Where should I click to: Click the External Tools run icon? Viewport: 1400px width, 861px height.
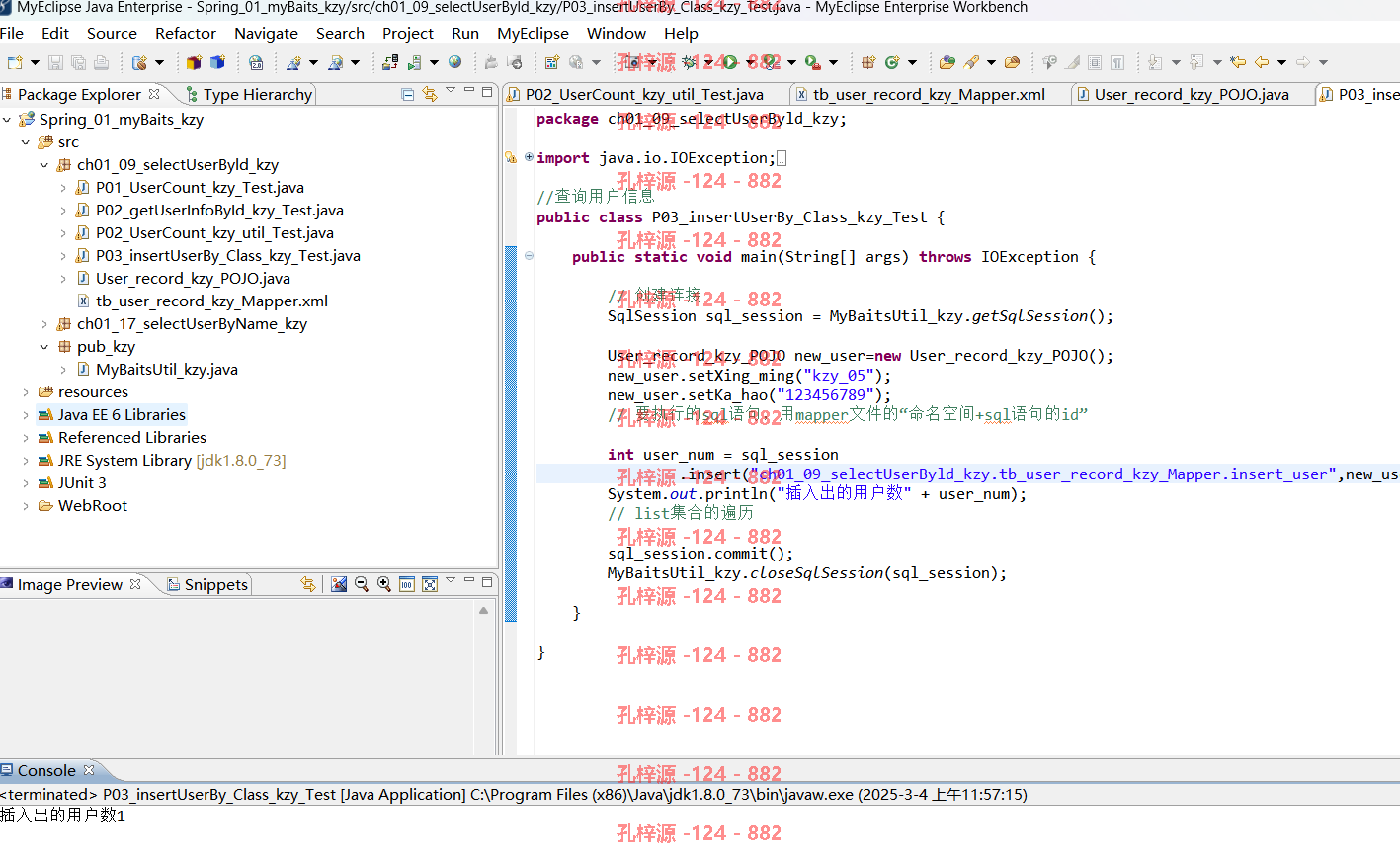[812, 62]
